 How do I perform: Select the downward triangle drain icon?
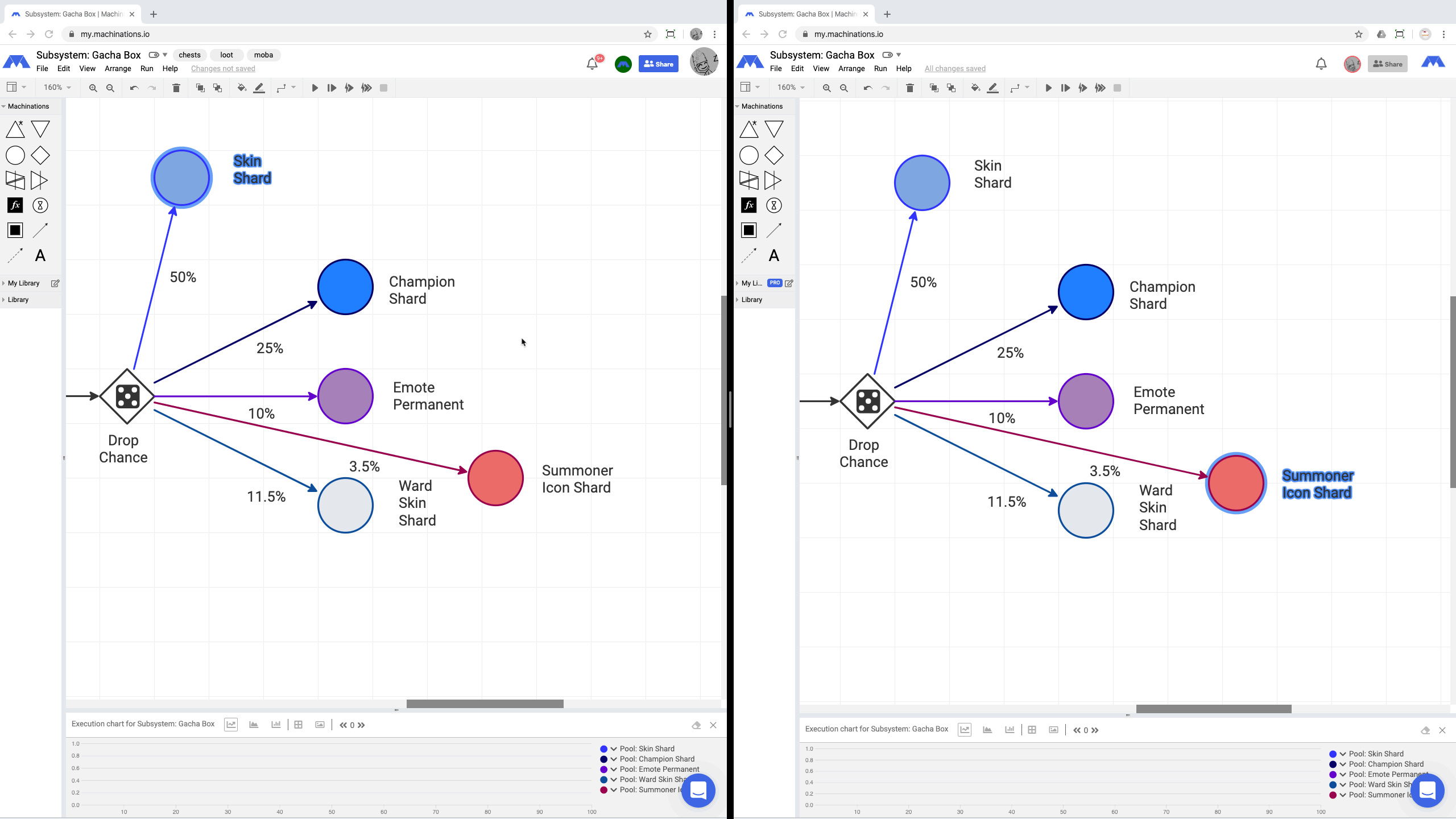click(40, 128)
